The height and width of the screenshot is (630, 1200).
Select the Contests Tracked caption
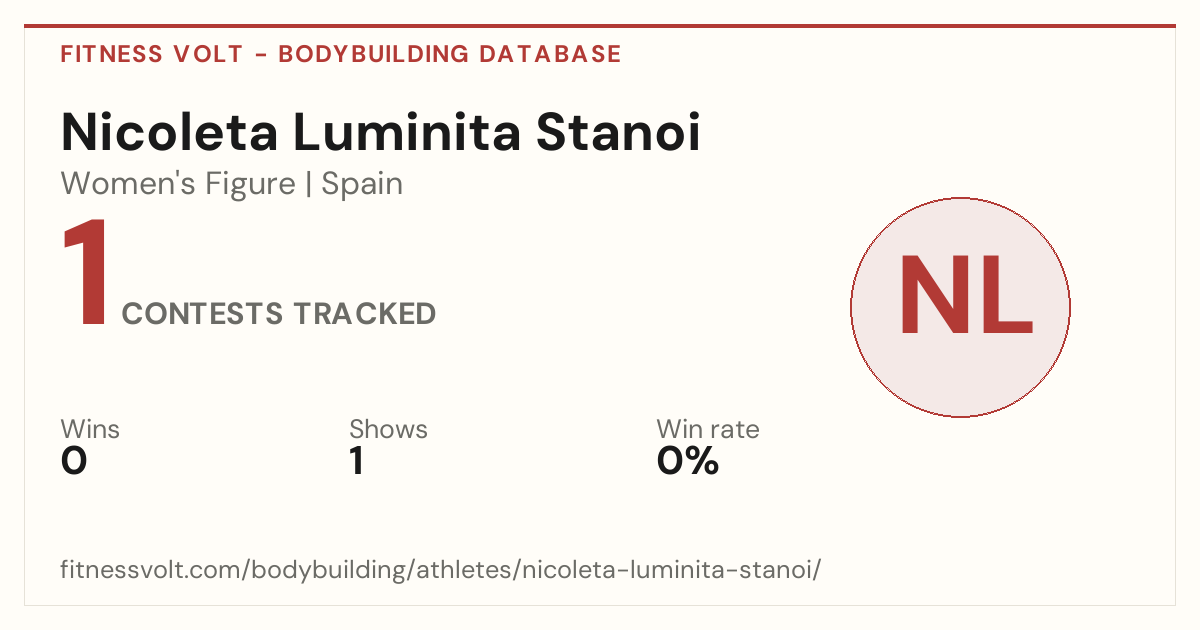click(279, 314)
